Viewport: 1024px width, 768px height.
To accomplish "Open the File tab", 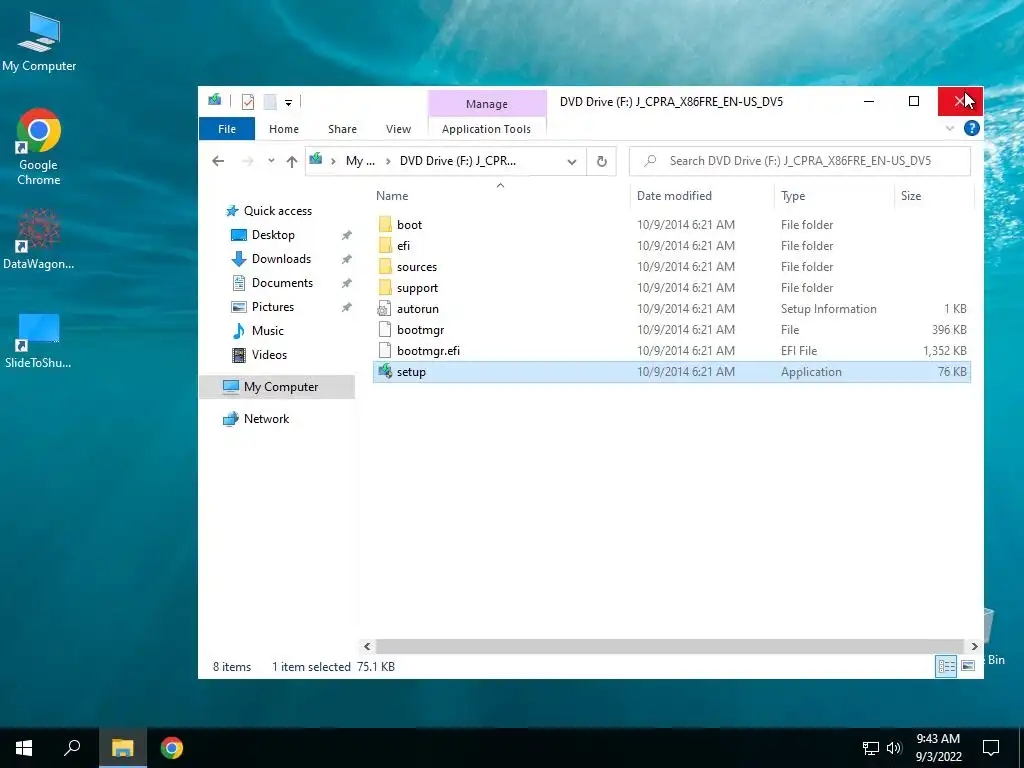I will point(227,129).
